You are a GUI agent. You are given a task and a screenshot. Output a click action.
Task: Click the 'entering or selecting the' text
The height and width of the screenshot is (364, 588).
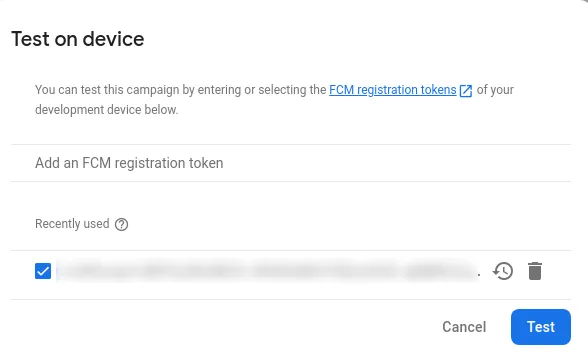[262, 90]
